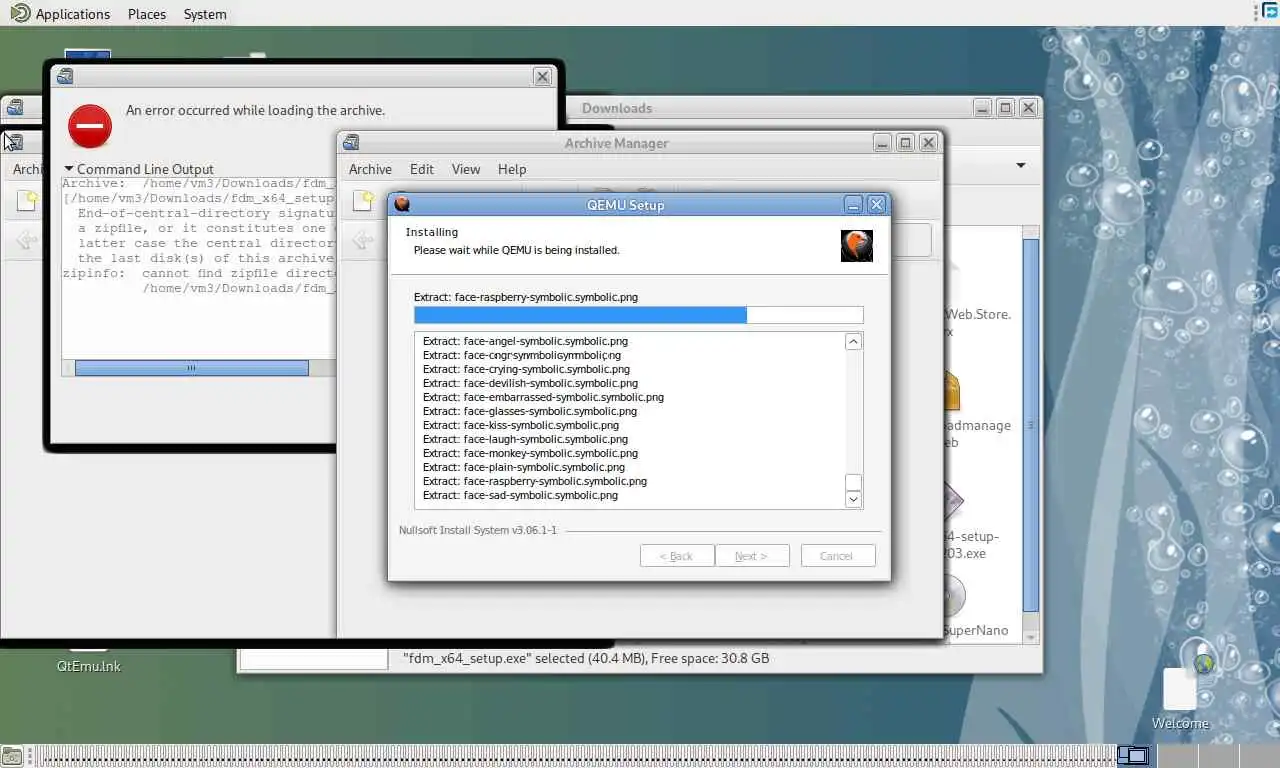Viewport: 1280px width, 768px height.
Task: Select the 'face-monkey-symbolic' log row
Action: point(530,453)
